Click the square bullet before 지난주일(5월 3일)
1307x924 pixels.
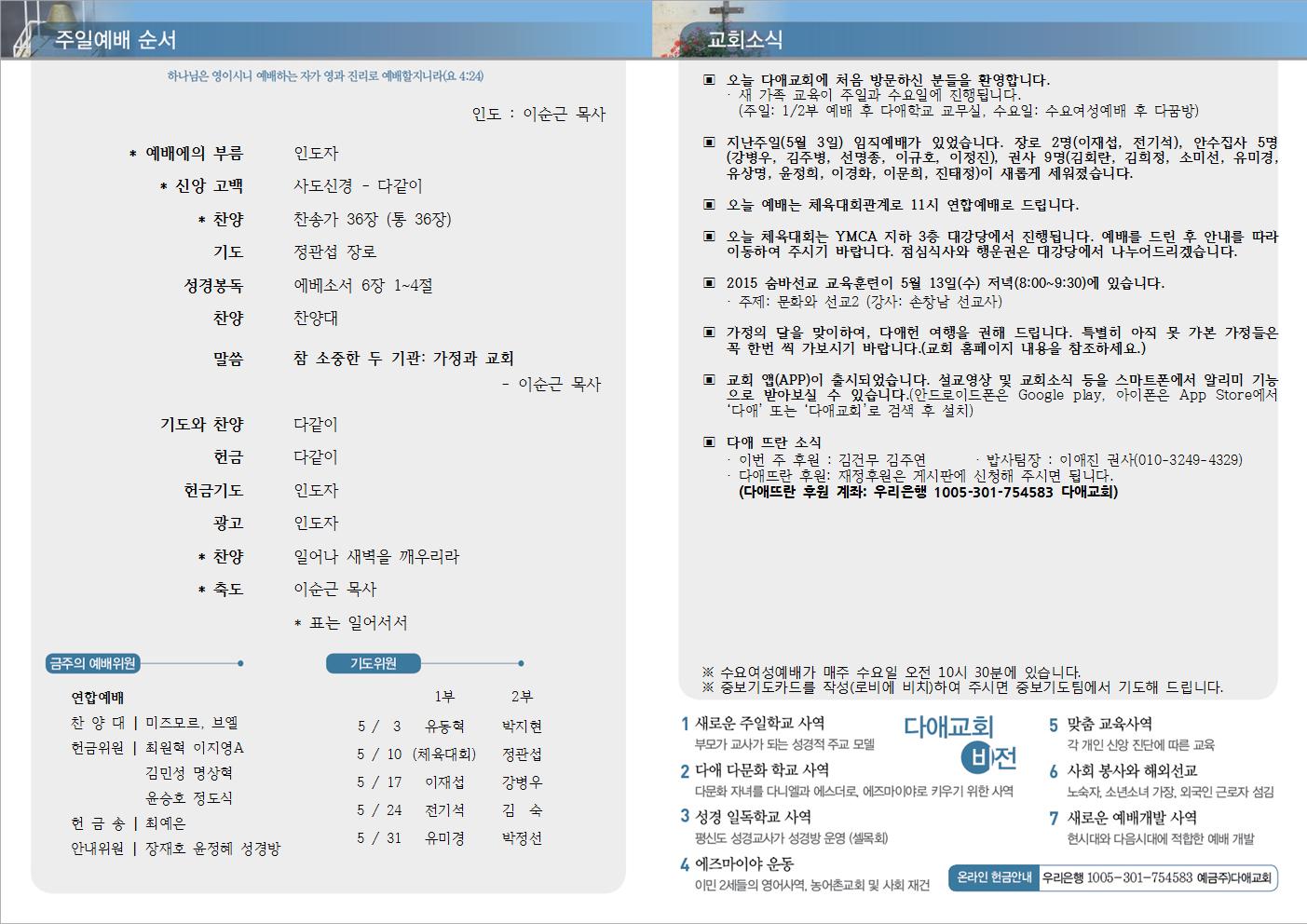pyautogui.click(x=709, y=143)
